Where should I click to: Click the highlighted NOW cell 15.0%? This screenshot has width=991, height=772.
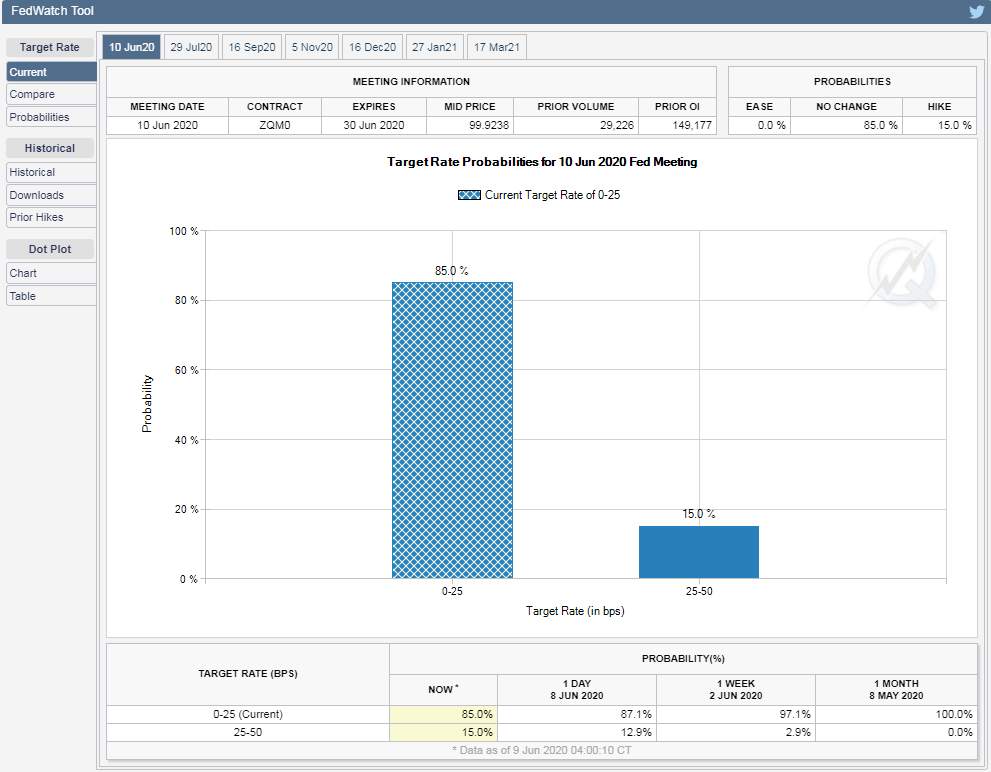click(x=443, y=732)
